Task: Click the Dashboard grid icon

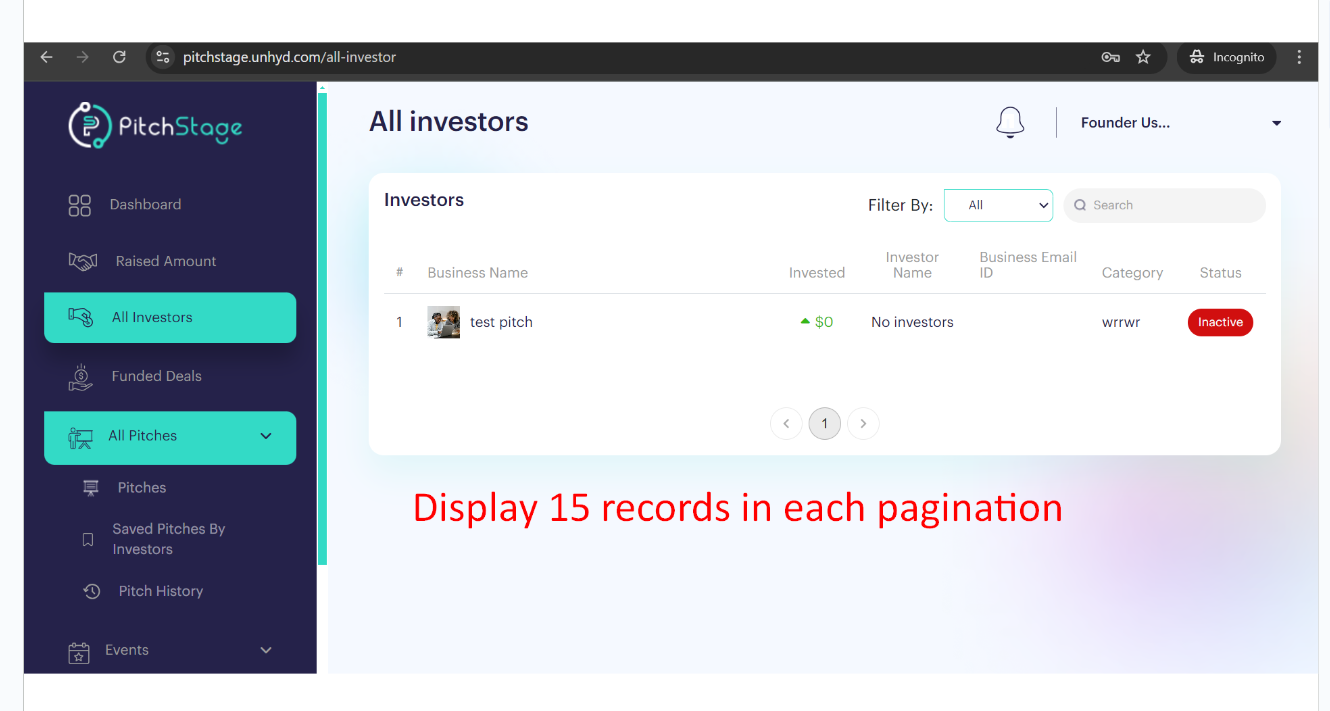Action: pyautogui.click(x=79, y=205)
